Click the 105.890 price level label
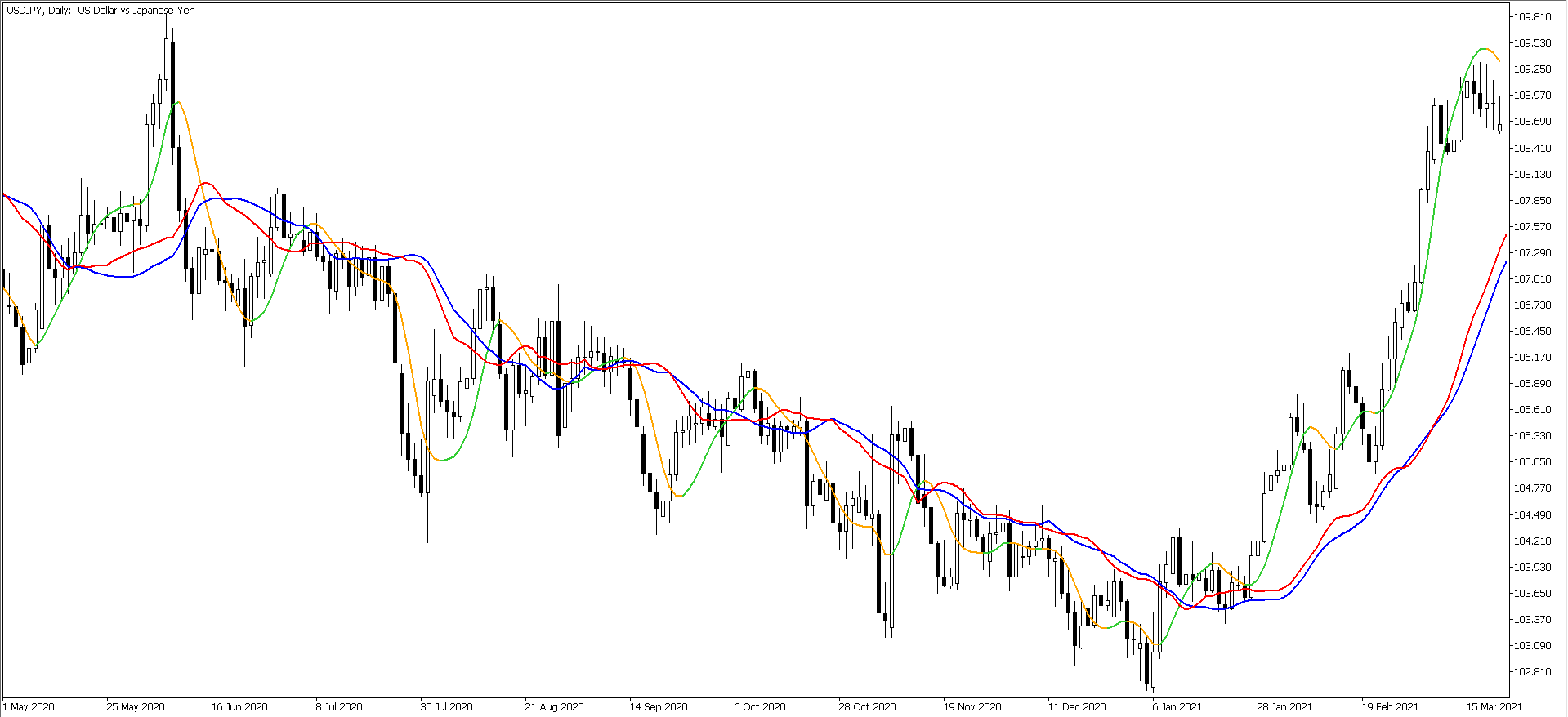 coord(1532,383)
